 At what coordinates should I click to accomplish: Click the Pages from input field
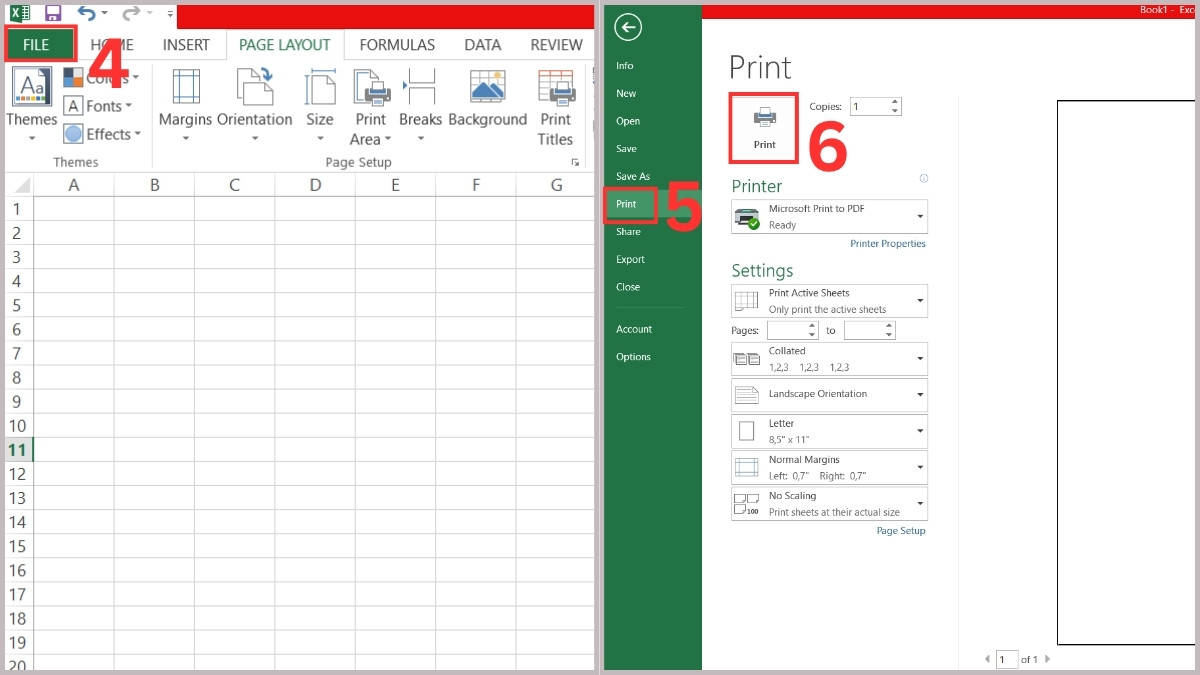point(792,330)
